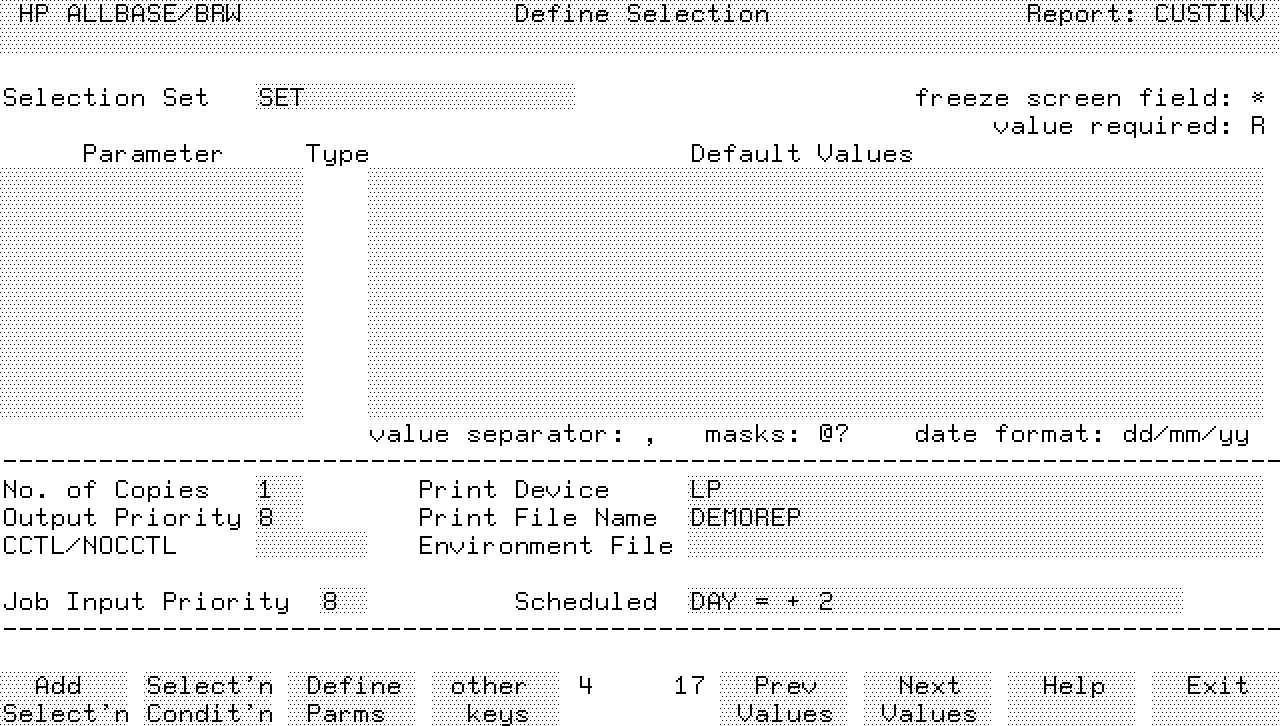1280x726 pixels.
Task: Click the empty Environment File field
Action: pyautogui.click(x=975, y=546)
